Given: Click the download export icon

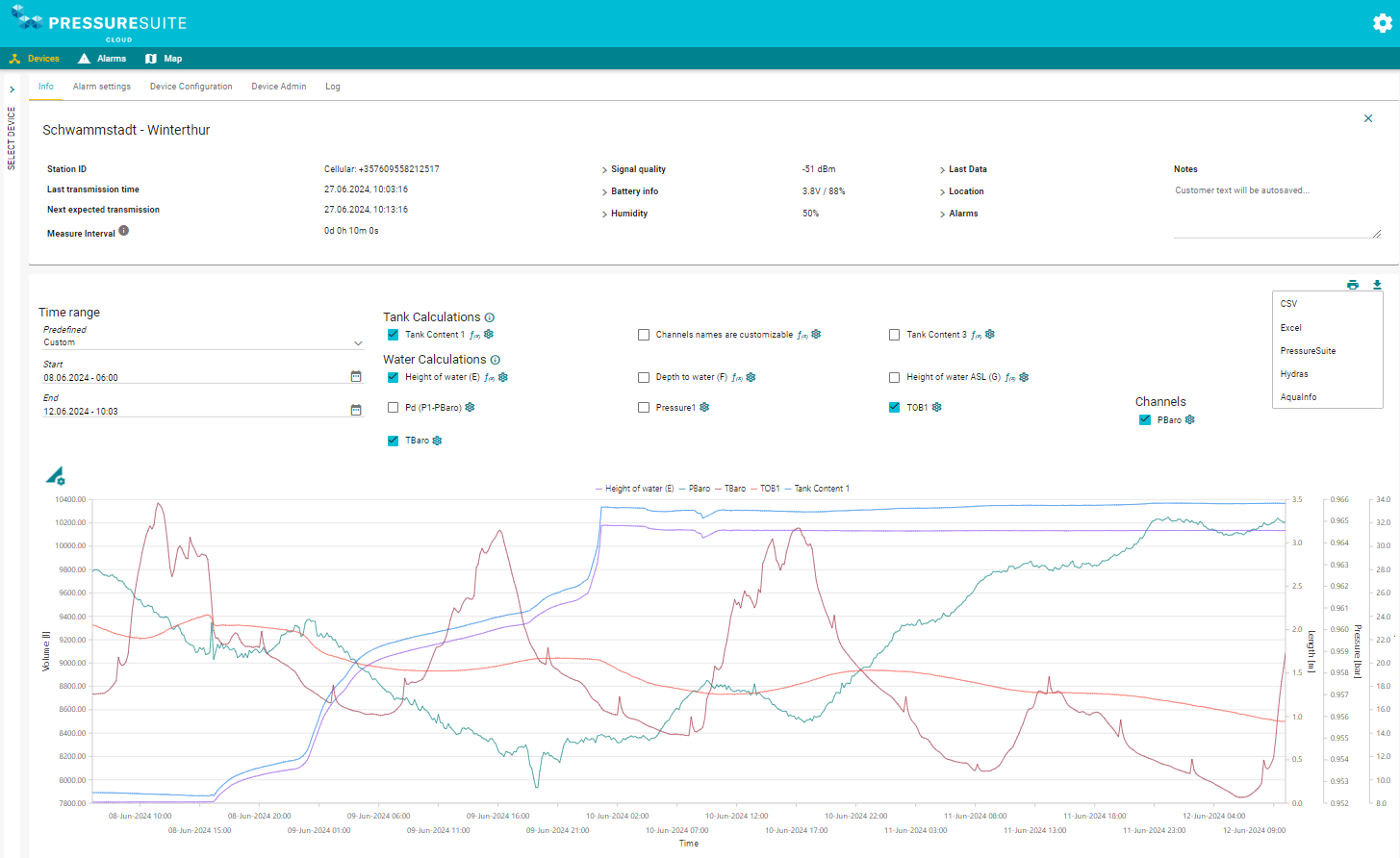Looking at the screenshot, I should coord(1377,285).
